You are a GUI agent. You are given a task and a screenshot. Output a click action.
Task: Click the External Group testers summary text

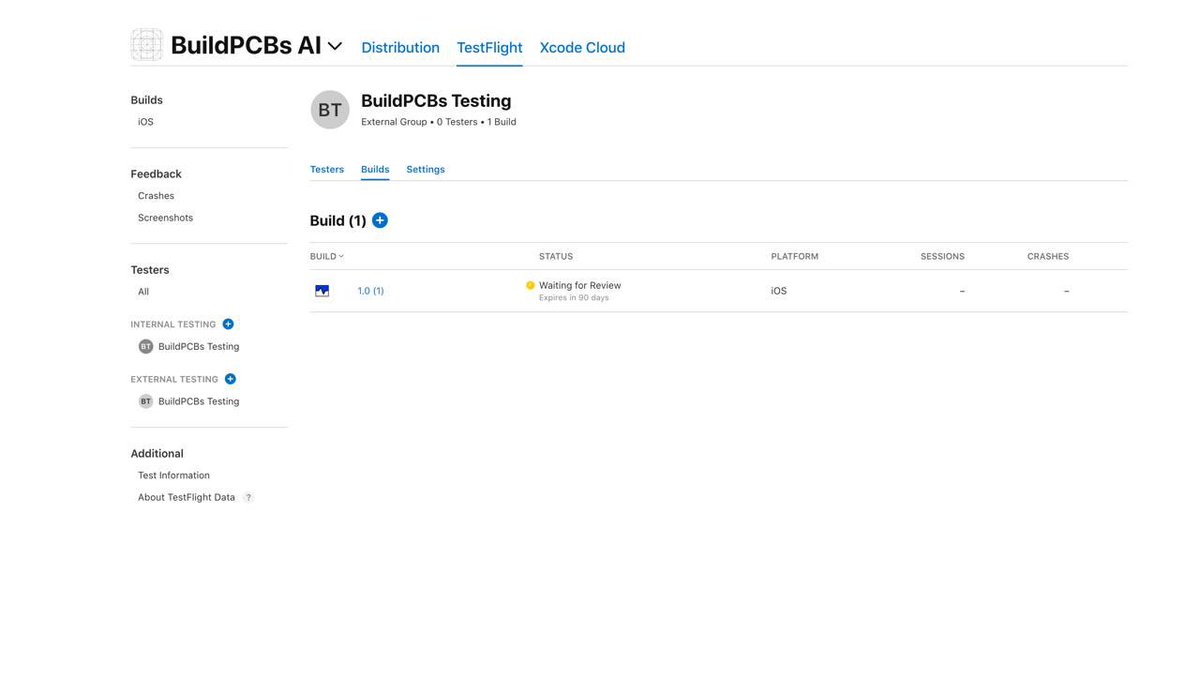click(x=439, y=122)
